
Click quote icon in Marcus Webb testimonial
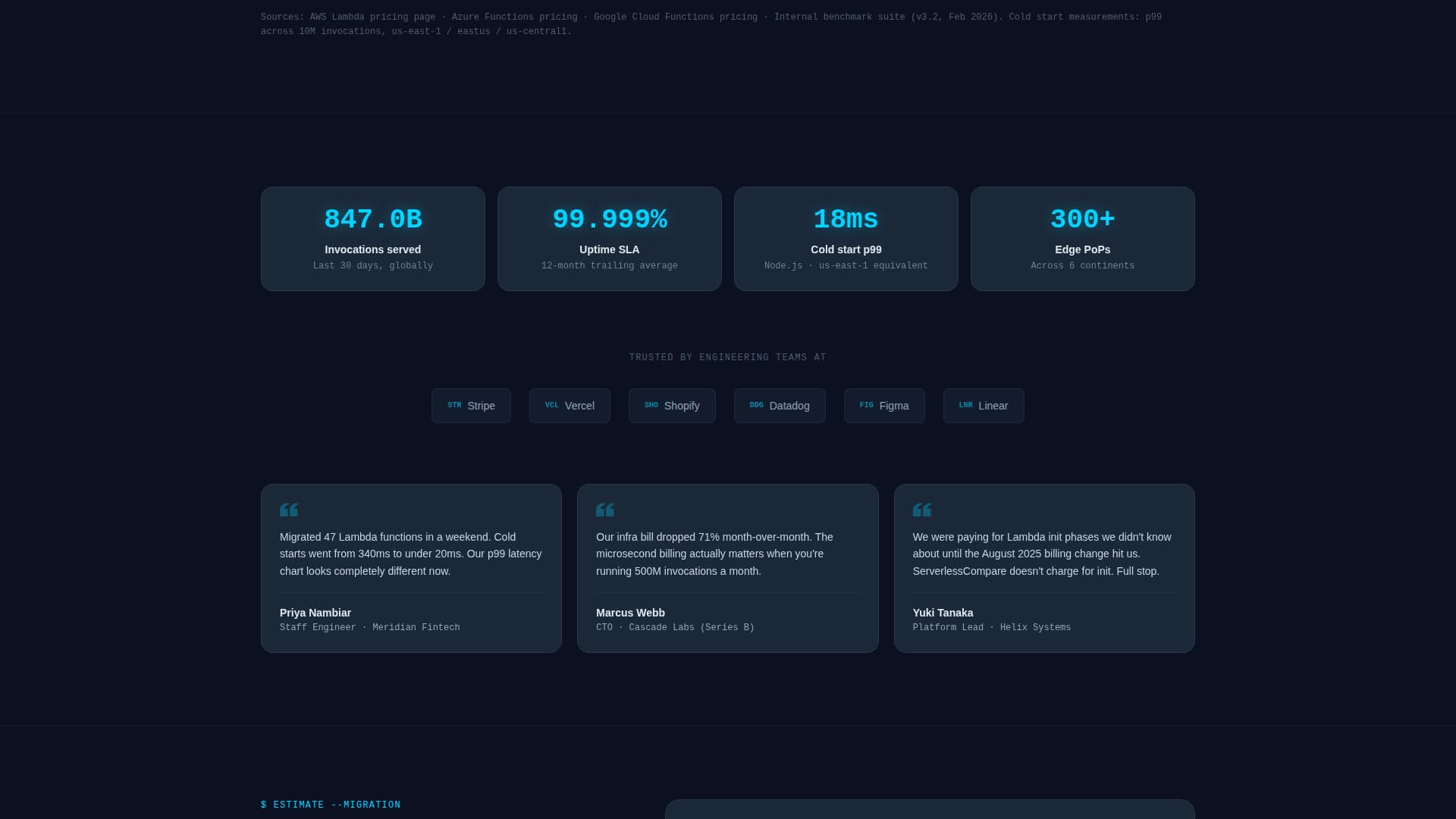point(605,510)
